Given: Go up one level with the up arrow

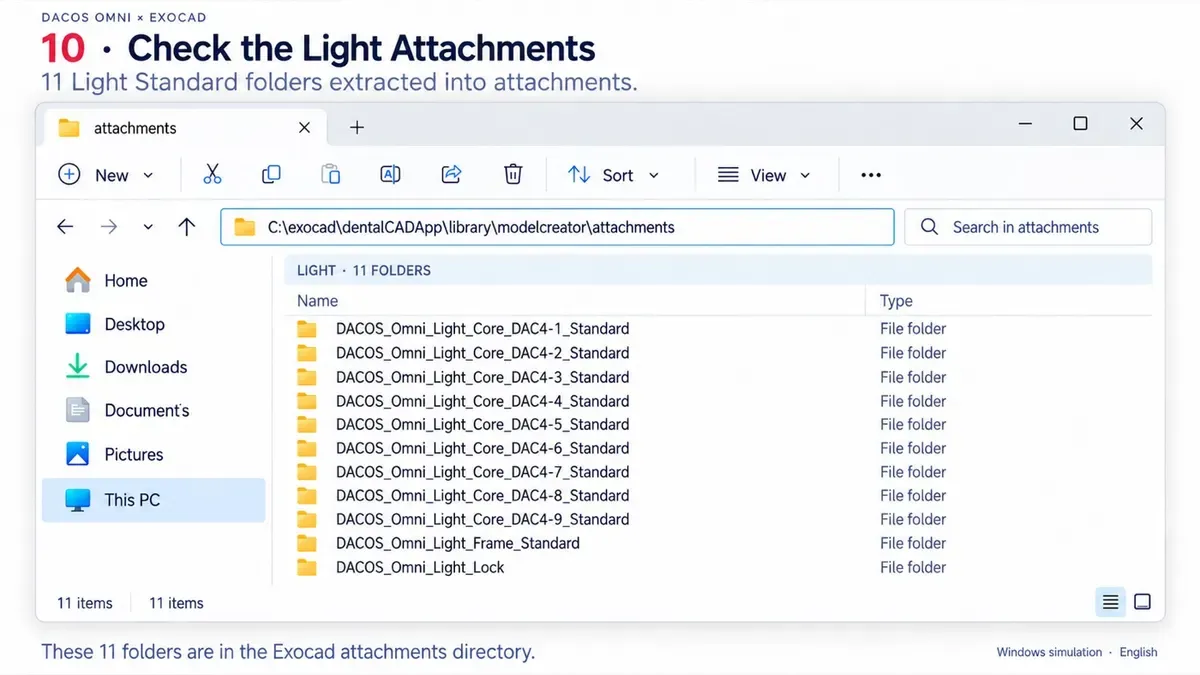Looking at the screenshot, I should point(187,227).
